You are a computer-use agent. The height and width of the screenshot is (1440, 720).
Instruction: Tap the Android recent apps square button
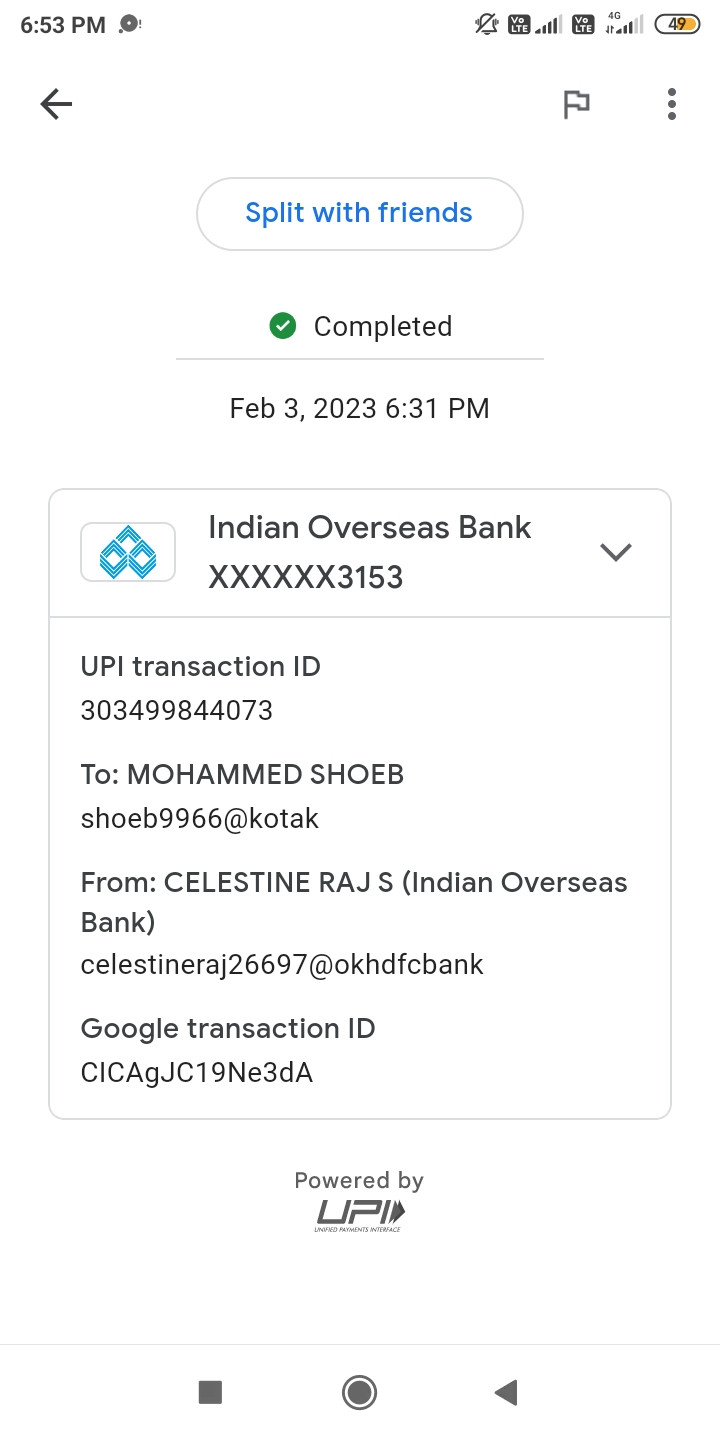click(210, 1392)
